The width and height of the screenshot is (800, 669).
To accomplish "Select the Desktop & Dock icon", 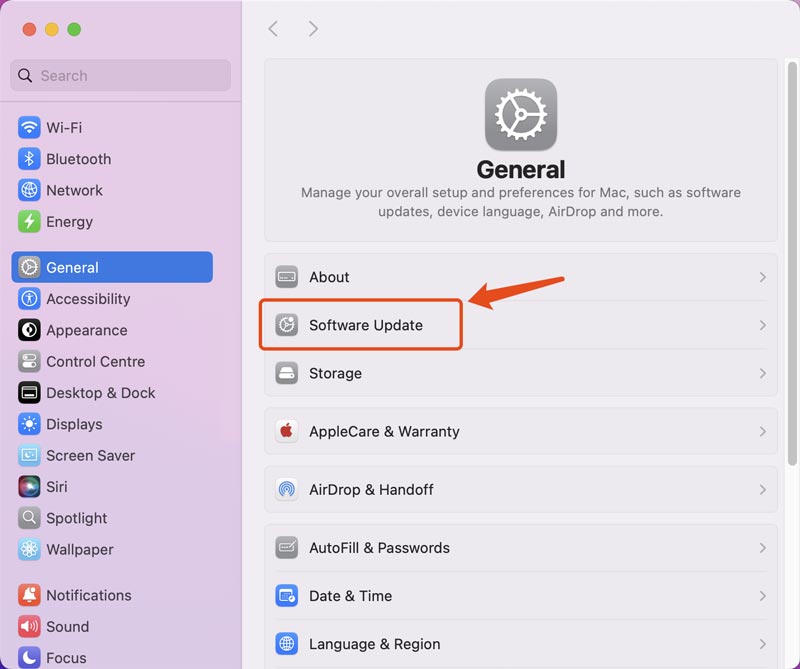I will point(29,392).
